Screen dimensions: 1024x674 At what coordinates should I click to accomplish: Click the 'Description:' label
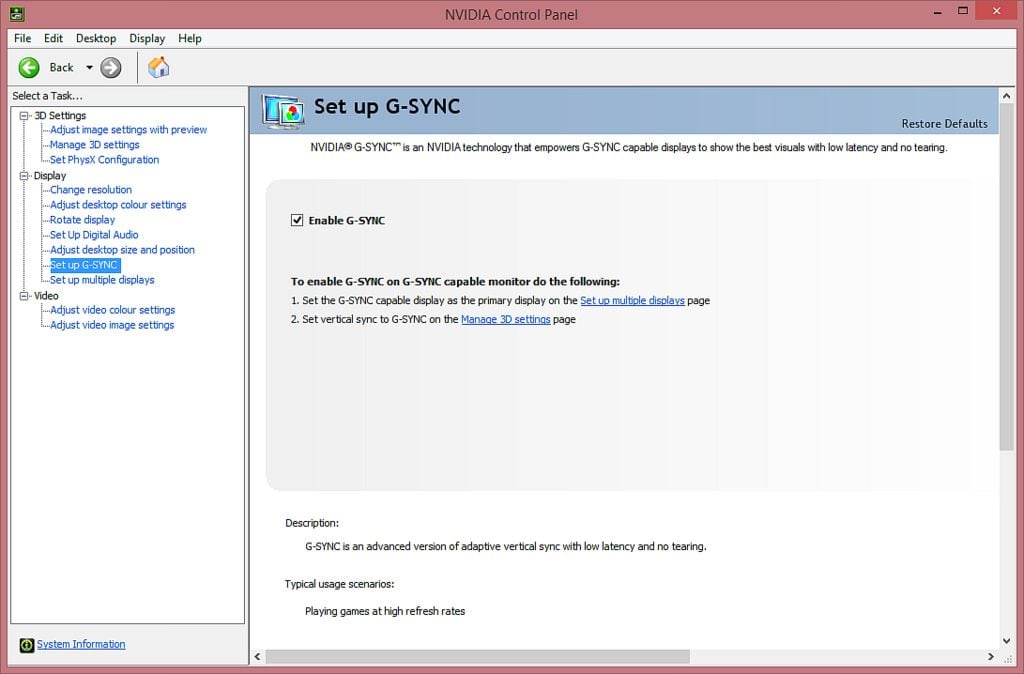[x=312, y=523]
